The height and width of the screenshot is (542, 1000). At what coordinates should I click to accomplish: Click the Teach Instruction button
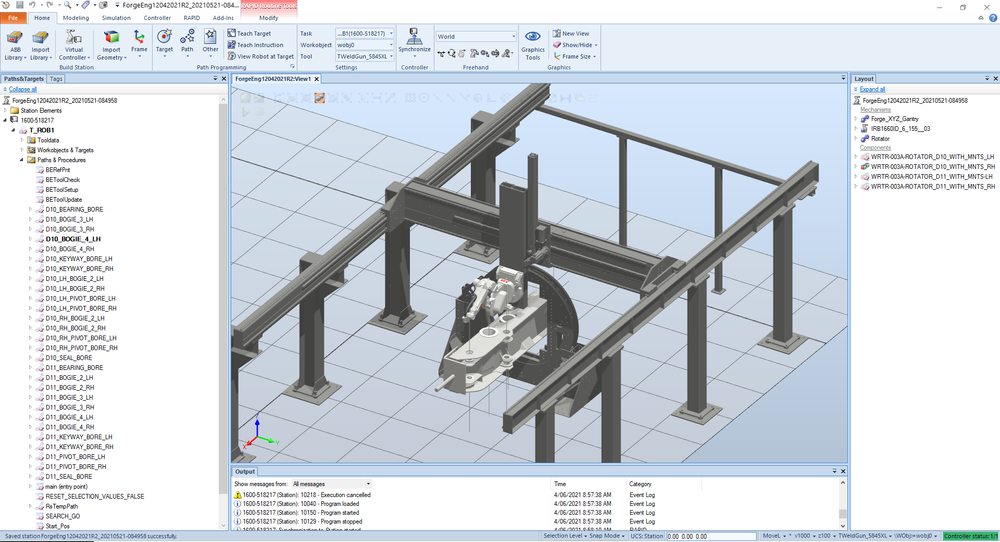tap(255, 45)
